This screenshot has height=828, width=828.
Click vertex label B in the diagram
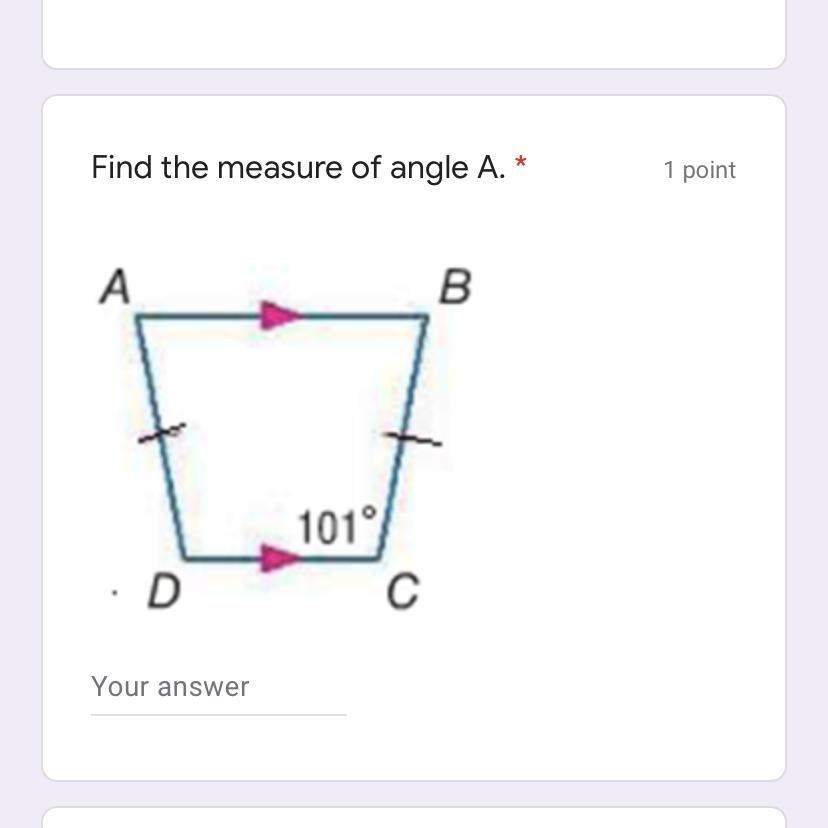455,288
